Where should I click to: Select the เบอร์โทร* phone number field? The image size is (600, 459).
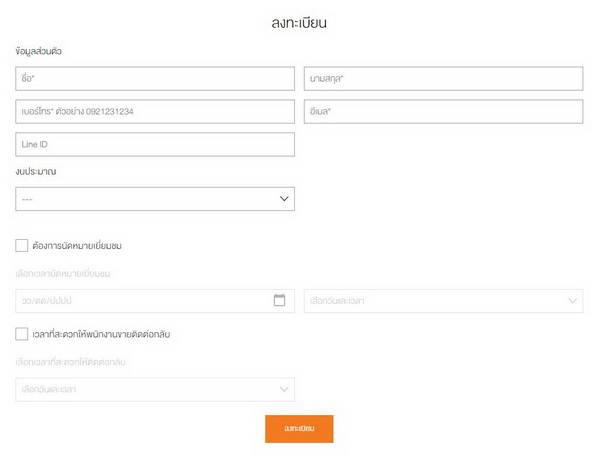(x=155, y=112)
